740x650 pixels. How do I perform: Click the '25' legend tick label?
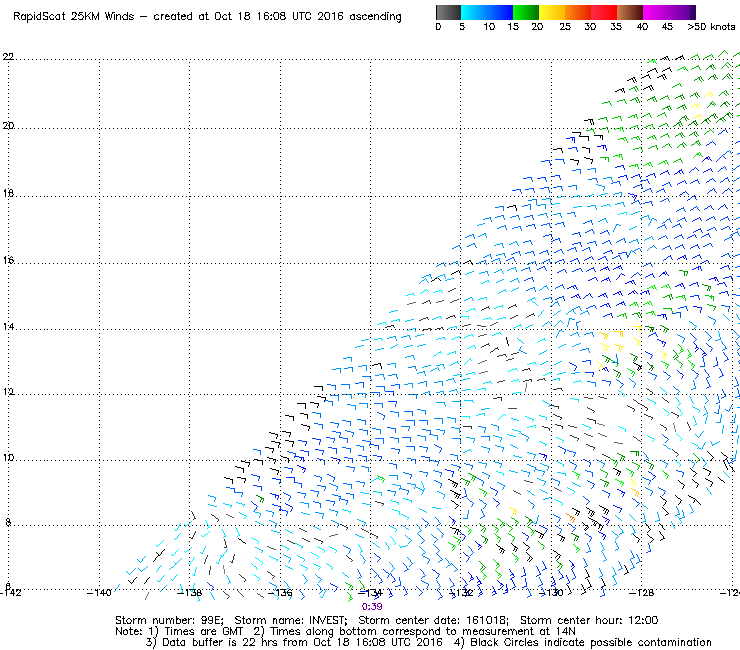(565, 27)
